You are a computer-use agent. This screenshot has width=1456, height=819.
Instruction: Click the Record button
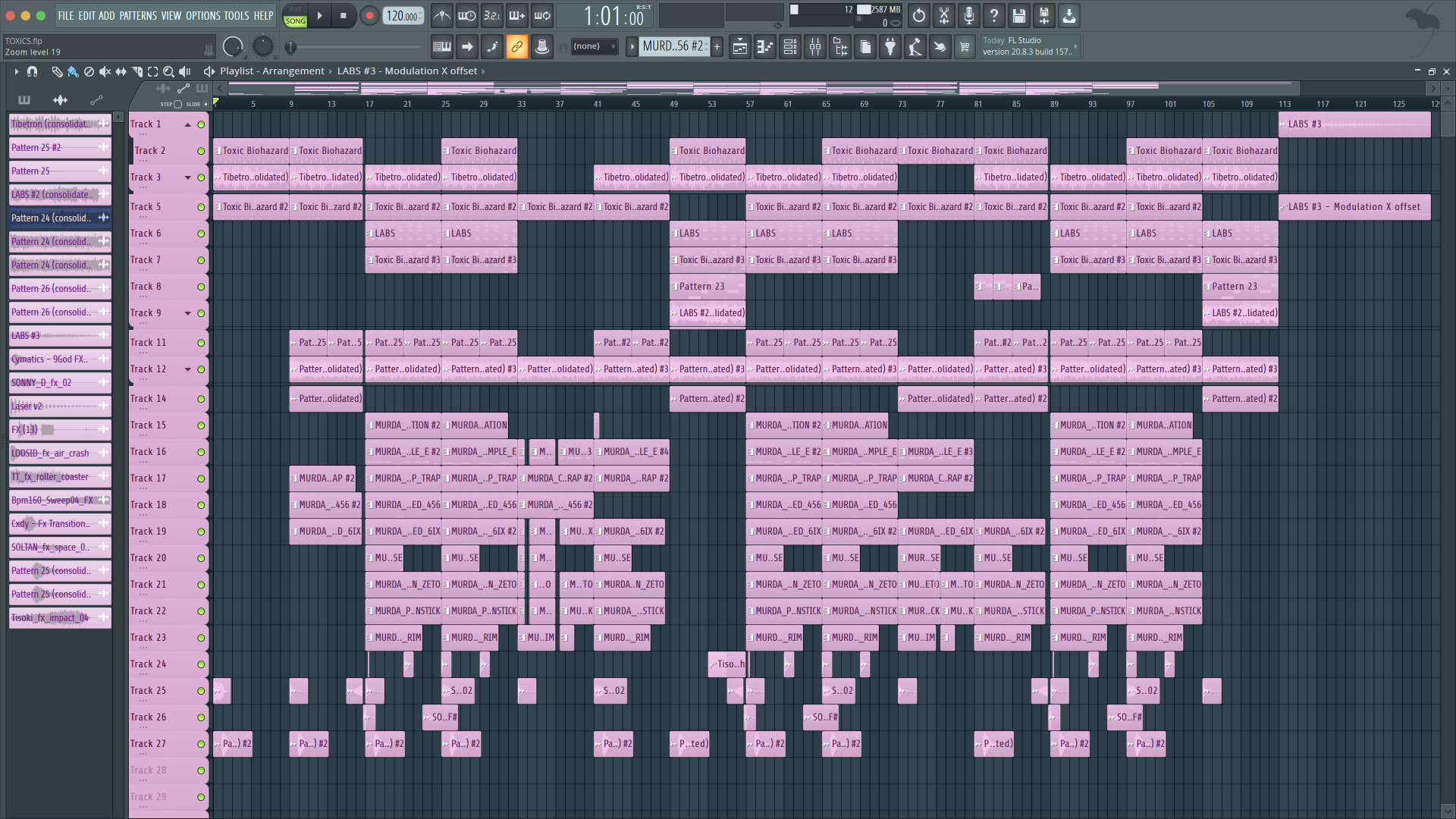tap(369, 15)
